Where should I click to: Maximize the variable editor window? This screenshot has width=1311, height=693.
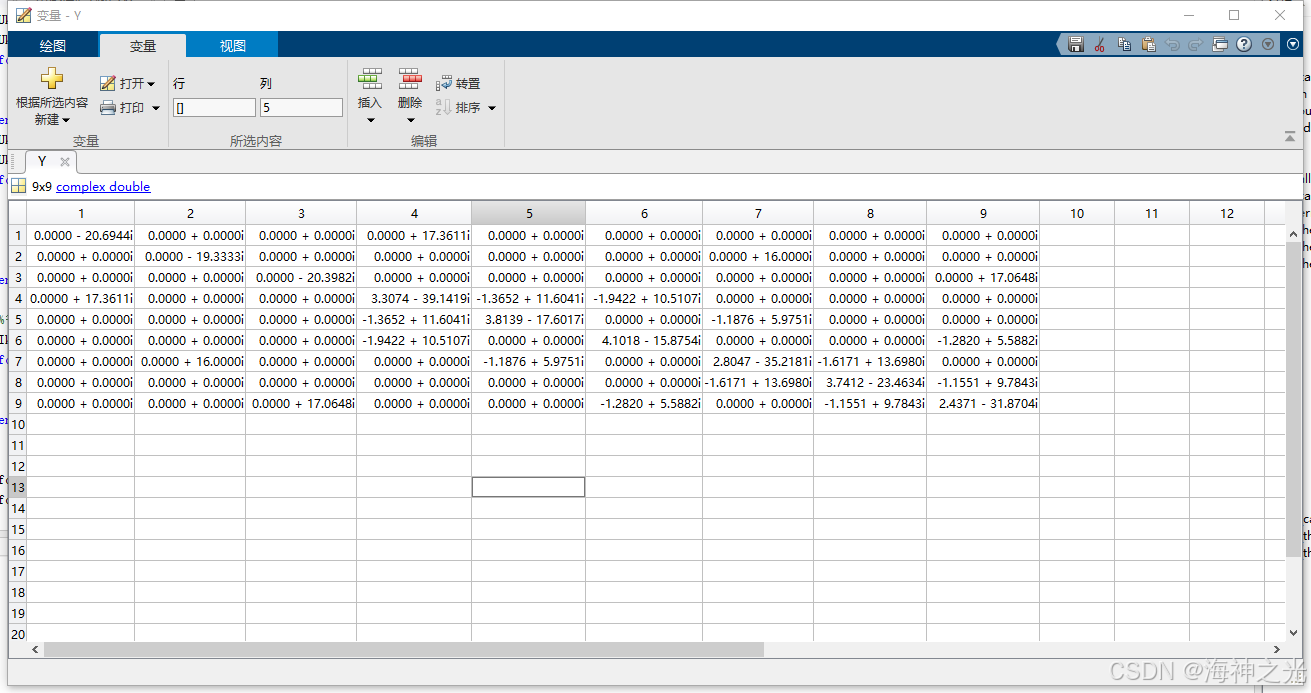pyautogui.click(x=1234, y=15)
